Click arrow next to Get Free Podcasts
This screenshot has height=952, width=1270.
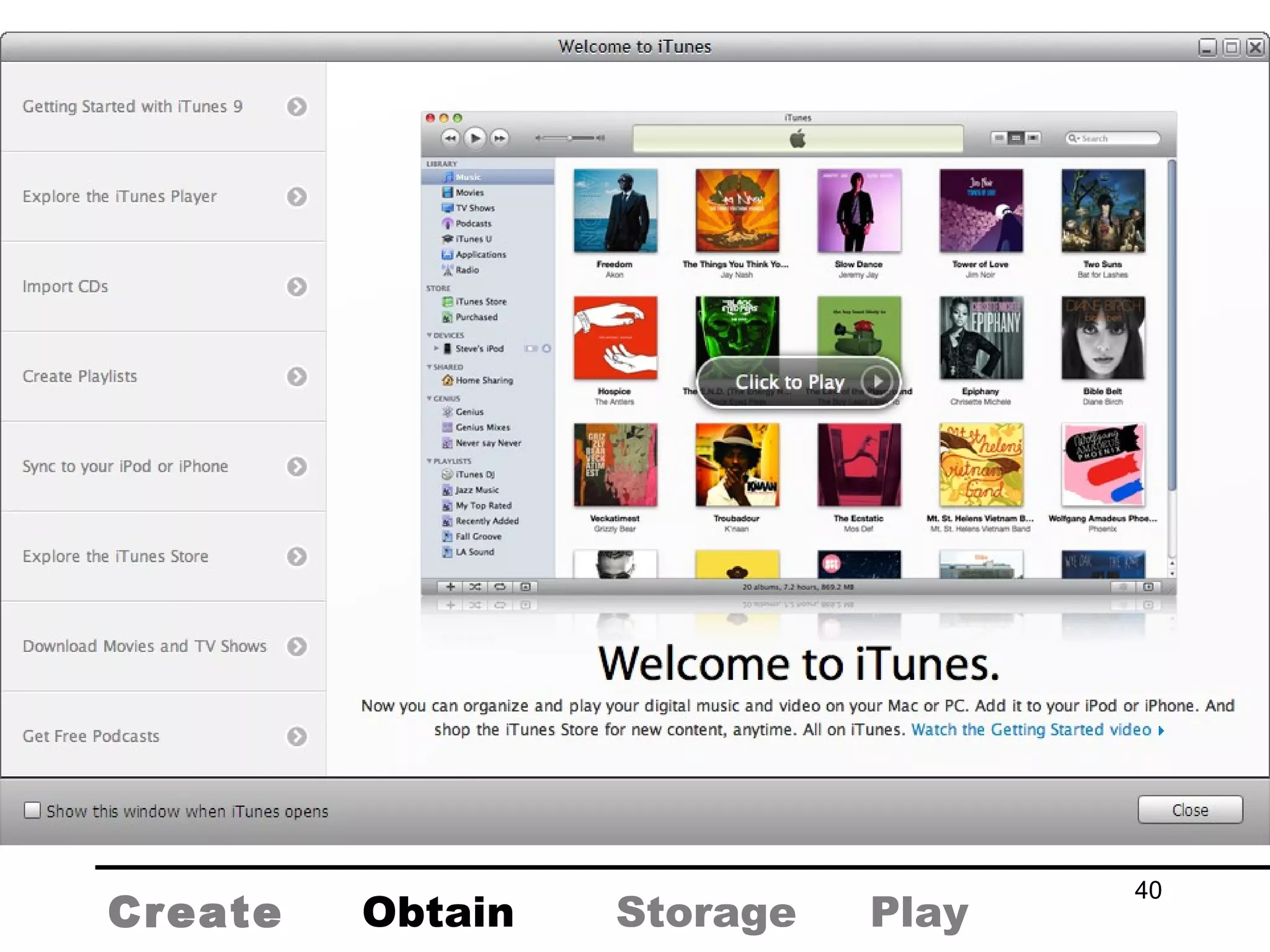click(297, 736)
